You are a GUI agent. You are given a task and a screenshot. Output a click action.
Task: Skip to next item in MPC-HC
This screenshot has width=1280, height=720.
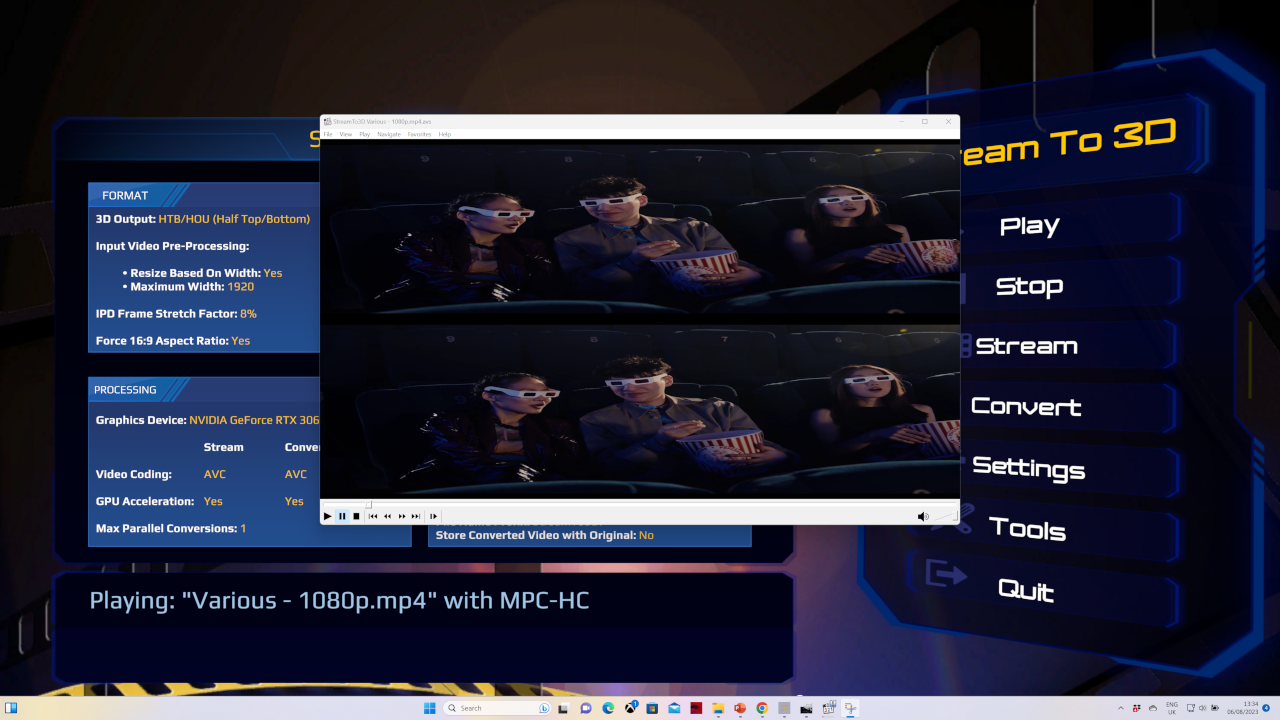[x=415, y=516]
